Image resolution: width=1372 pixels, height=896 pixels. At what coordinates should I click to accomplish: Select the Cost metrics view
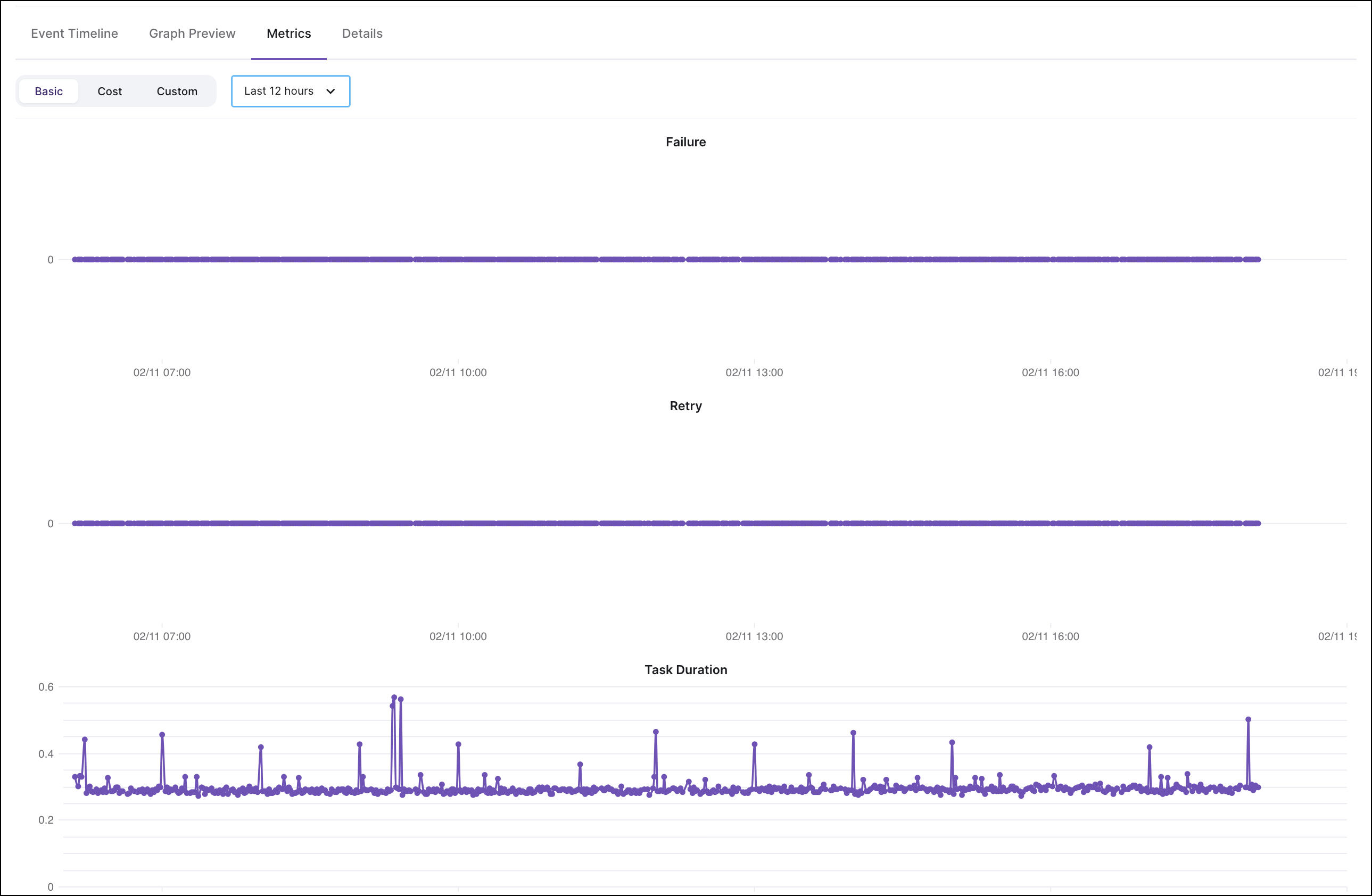pos(110,91)
